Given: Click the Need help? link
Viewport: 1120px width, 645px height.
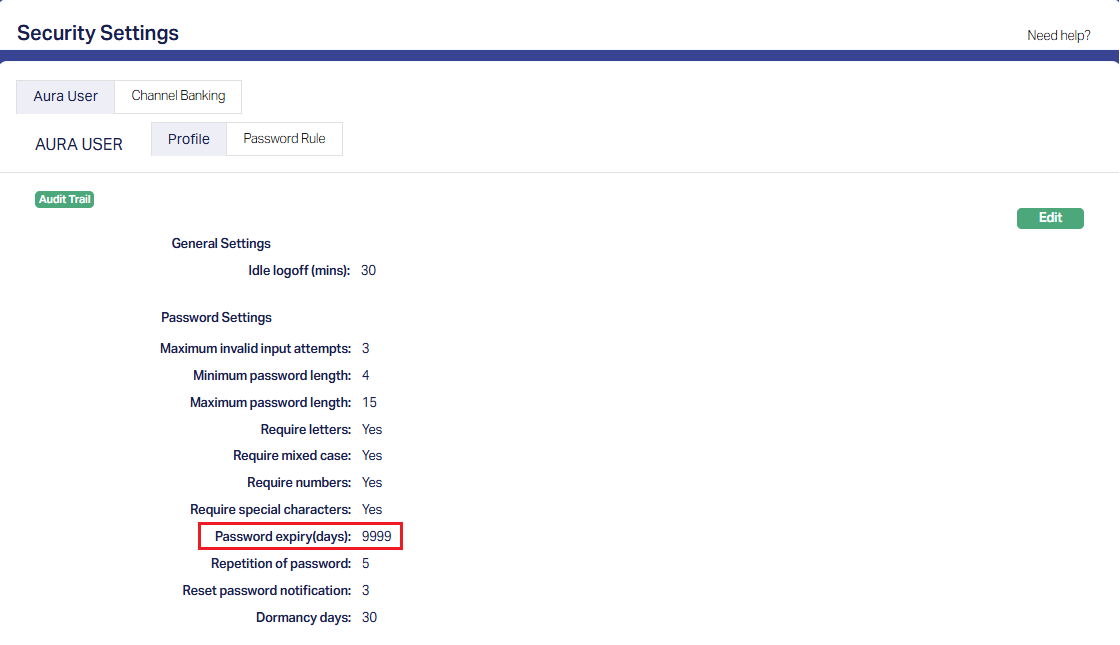Looking at the screenshot, I should point(1058,35).
